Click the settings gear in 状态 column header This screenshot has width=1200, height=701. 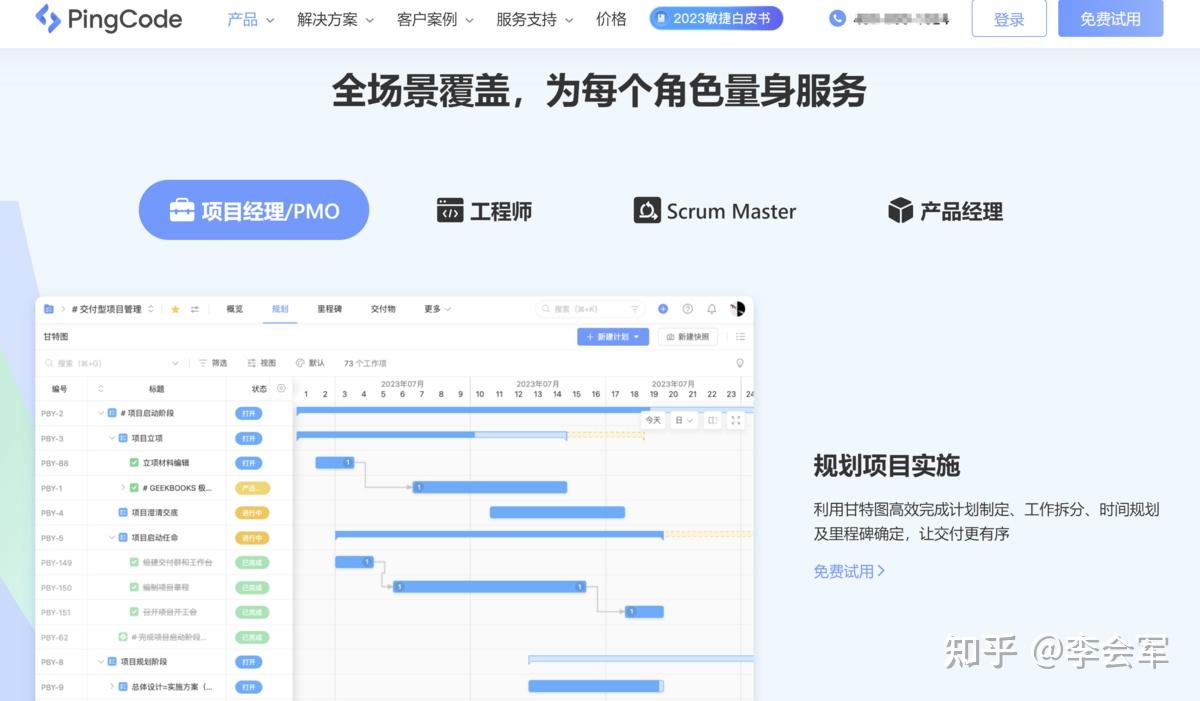click(x=281, y=388)
